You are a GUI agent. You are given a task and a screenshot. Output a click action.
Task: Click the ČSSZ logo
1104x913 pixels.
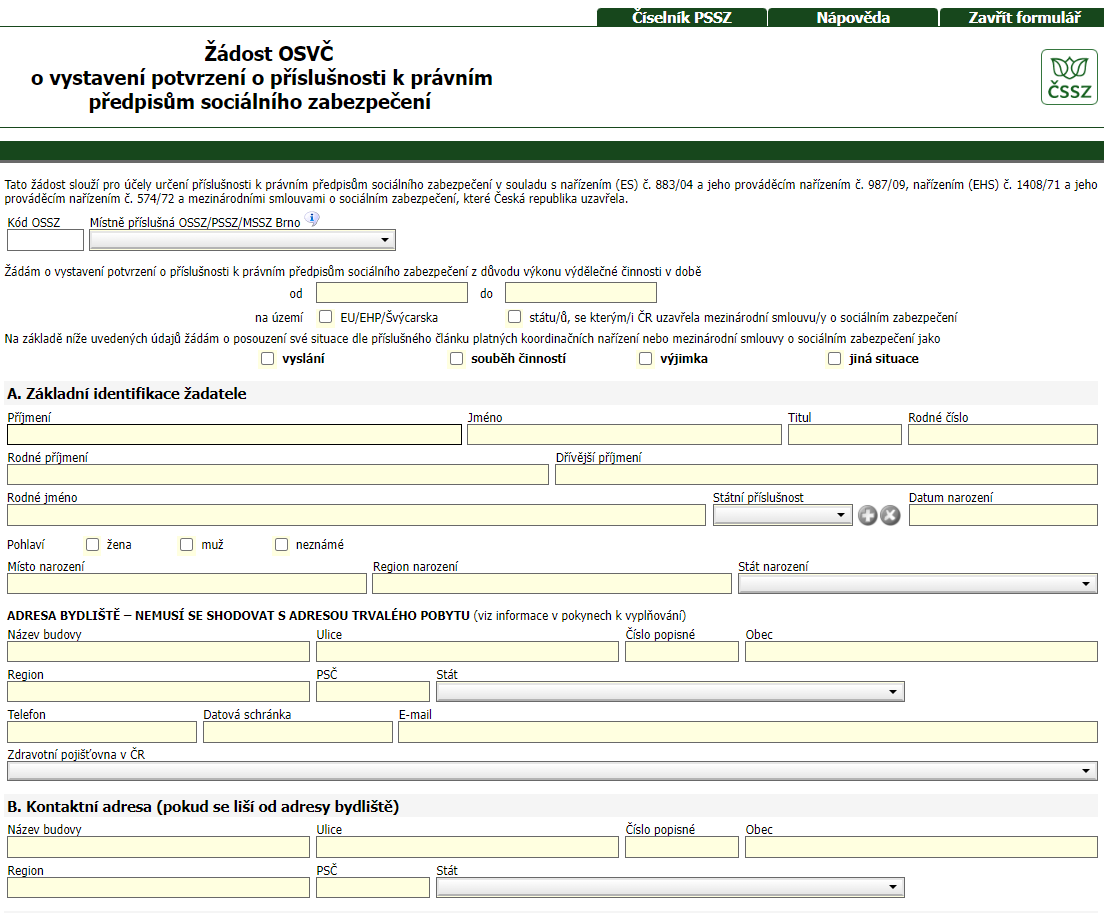(x=1069, y=77)
